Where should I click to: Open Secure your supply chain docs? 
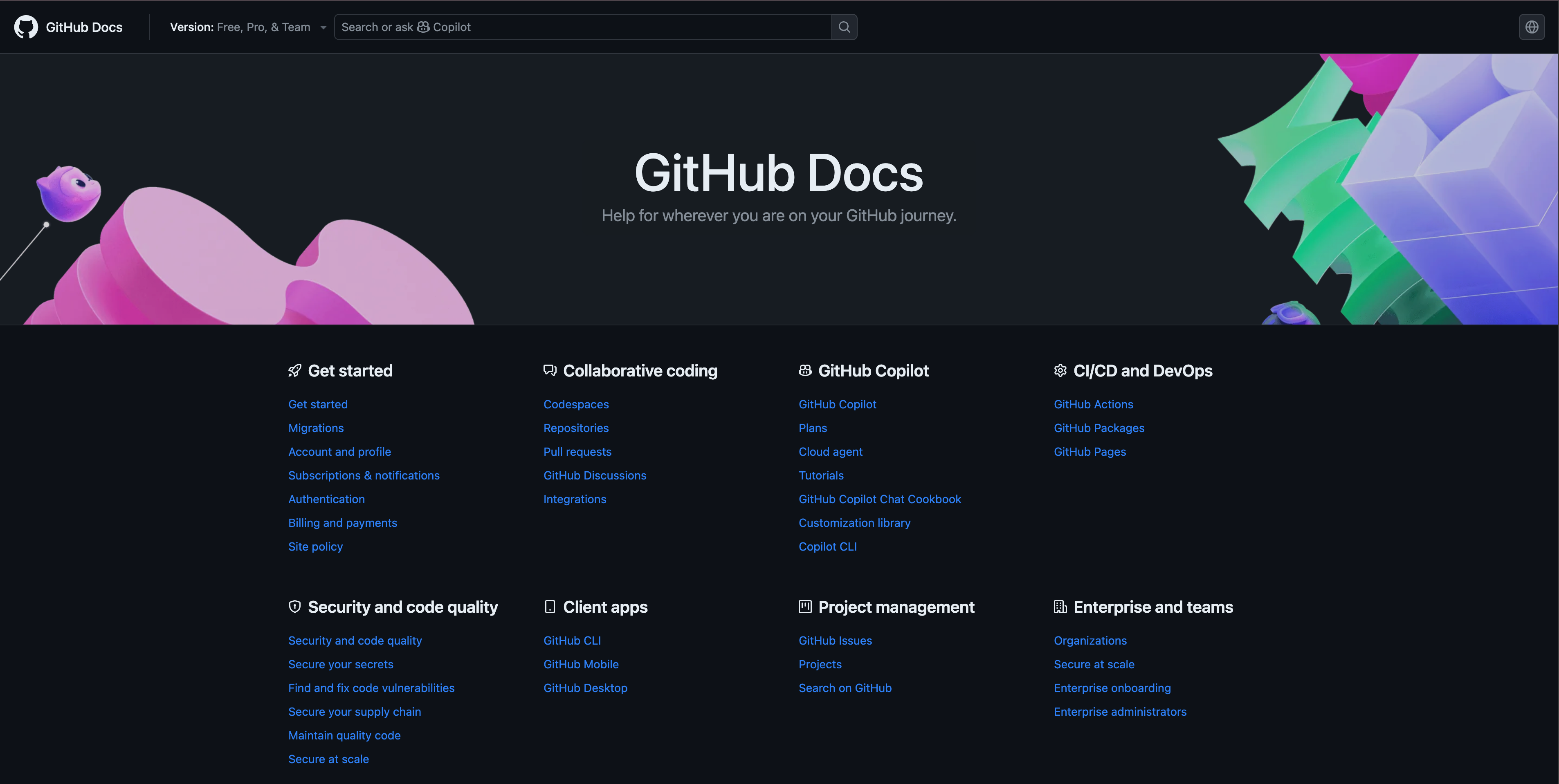[x=355, y=711]
